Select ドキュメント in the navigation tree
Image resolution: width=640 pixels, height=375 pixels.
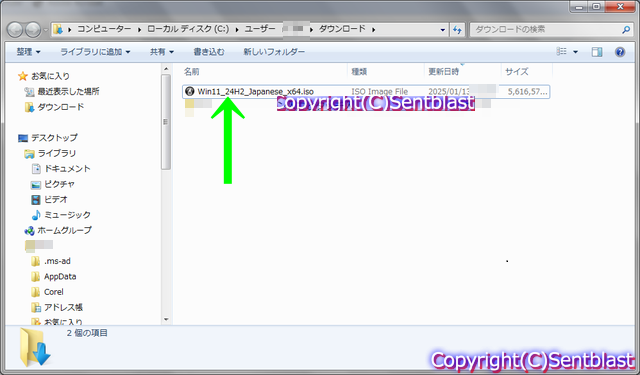[67, 169]
